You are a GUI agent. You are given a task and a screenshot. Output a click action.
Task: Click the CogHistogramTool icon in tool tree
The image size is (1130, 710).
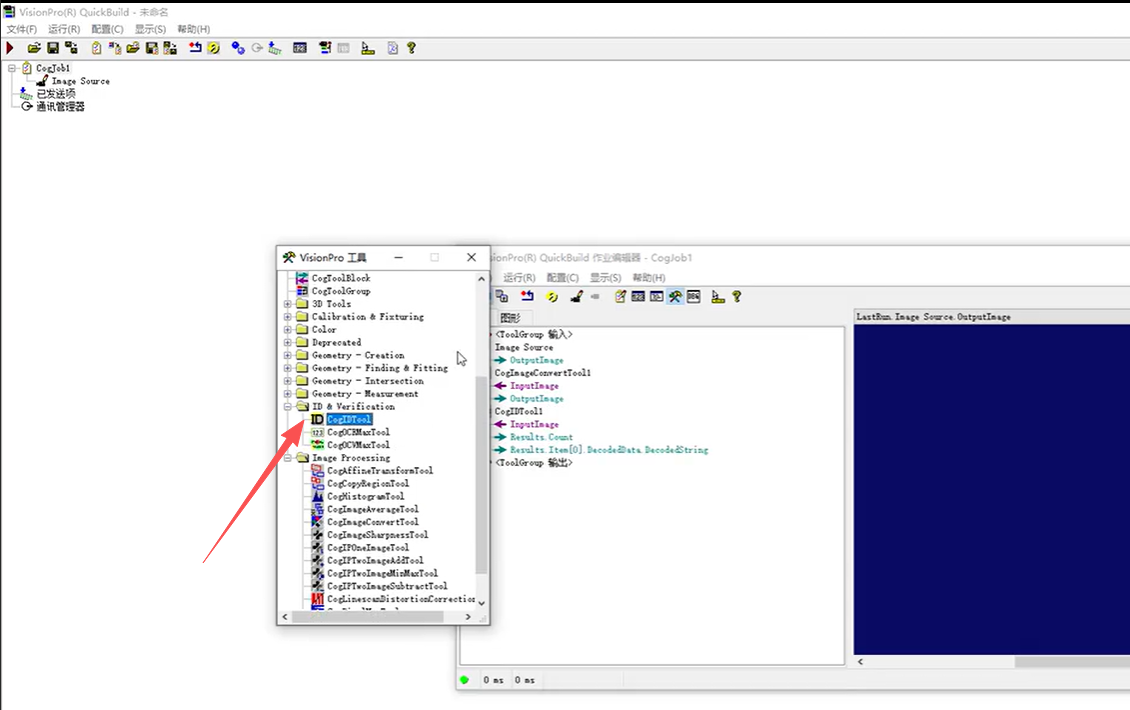[317, 497]
